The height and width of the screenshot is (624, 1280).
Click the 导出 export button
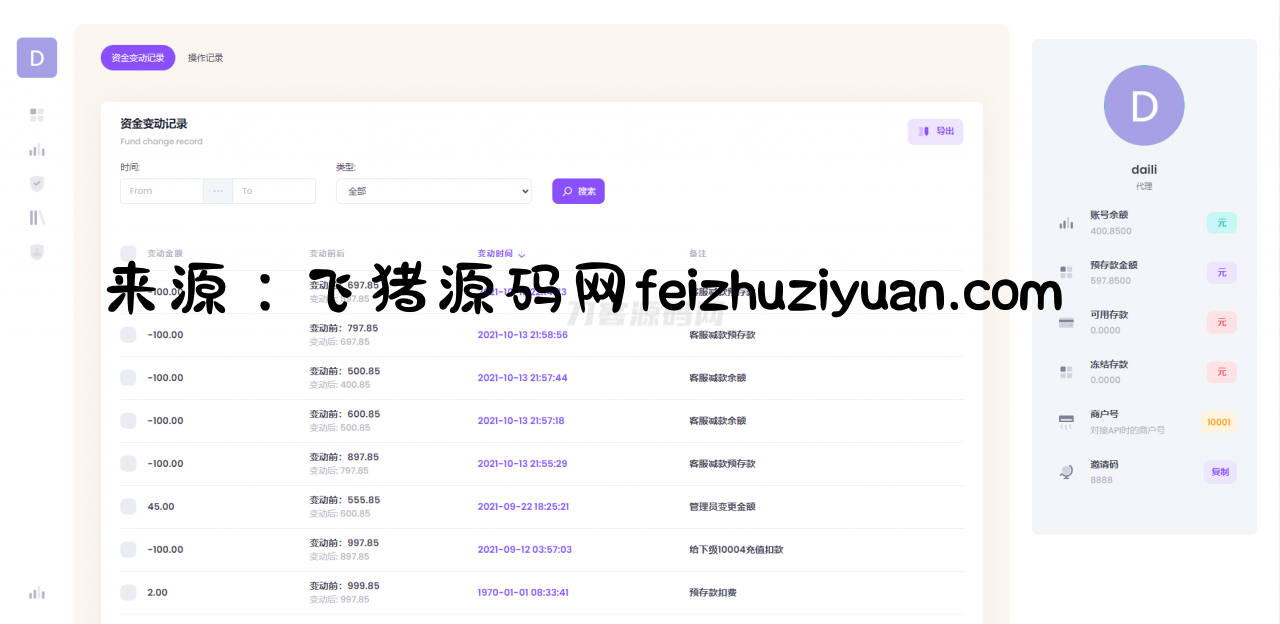935,132
